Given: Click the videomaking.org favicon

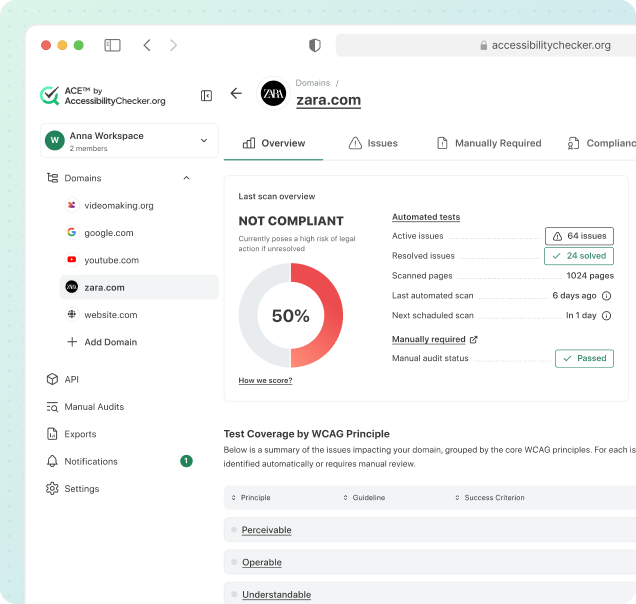Looking at the screenshot, I should tap(72, 205).
